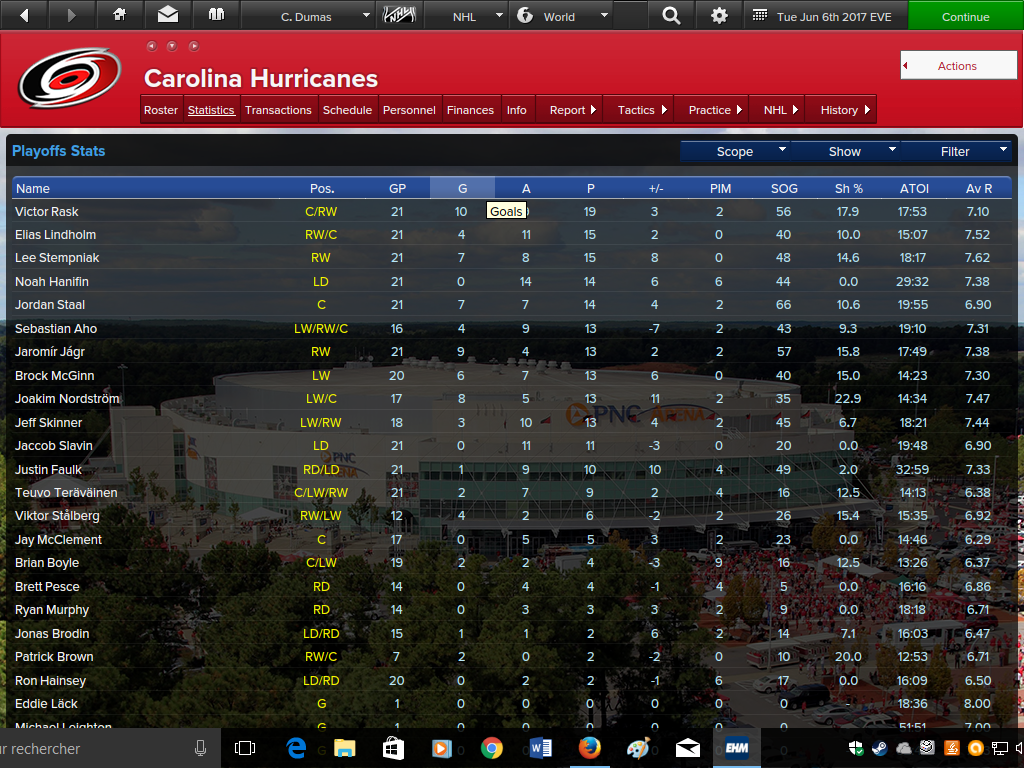Go back with the left arrow icon
Image resolution: width=1024 pixels, height=768 pixels.
click(24, 15)
